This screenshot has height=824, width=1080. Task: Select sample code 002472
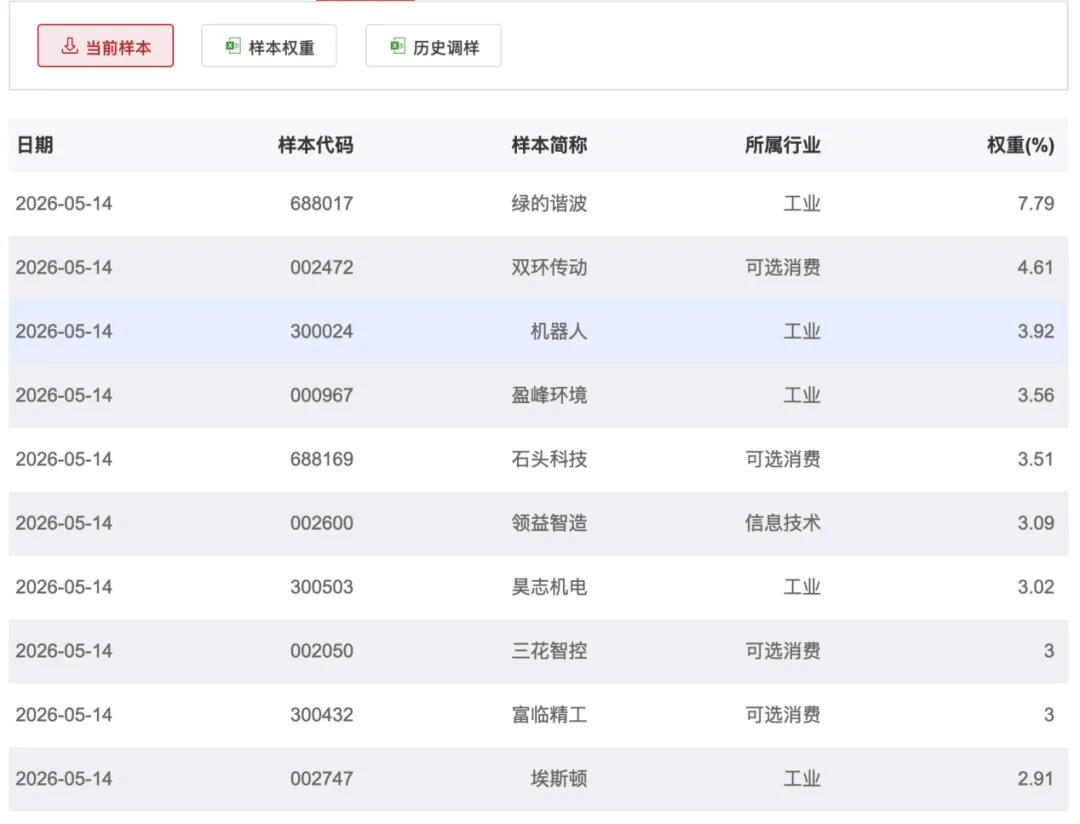tap(322, 267)
